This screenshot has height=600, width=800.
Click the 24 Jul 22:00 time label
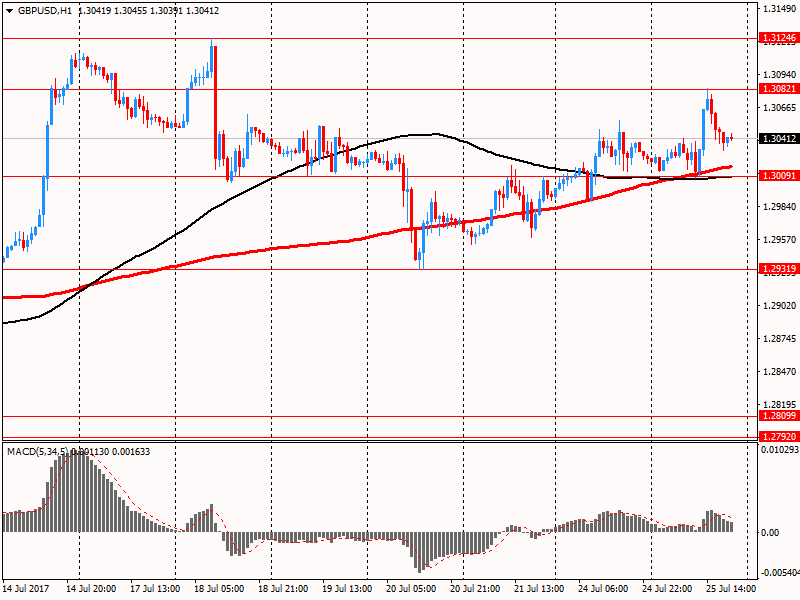click(x=667, y=588)
